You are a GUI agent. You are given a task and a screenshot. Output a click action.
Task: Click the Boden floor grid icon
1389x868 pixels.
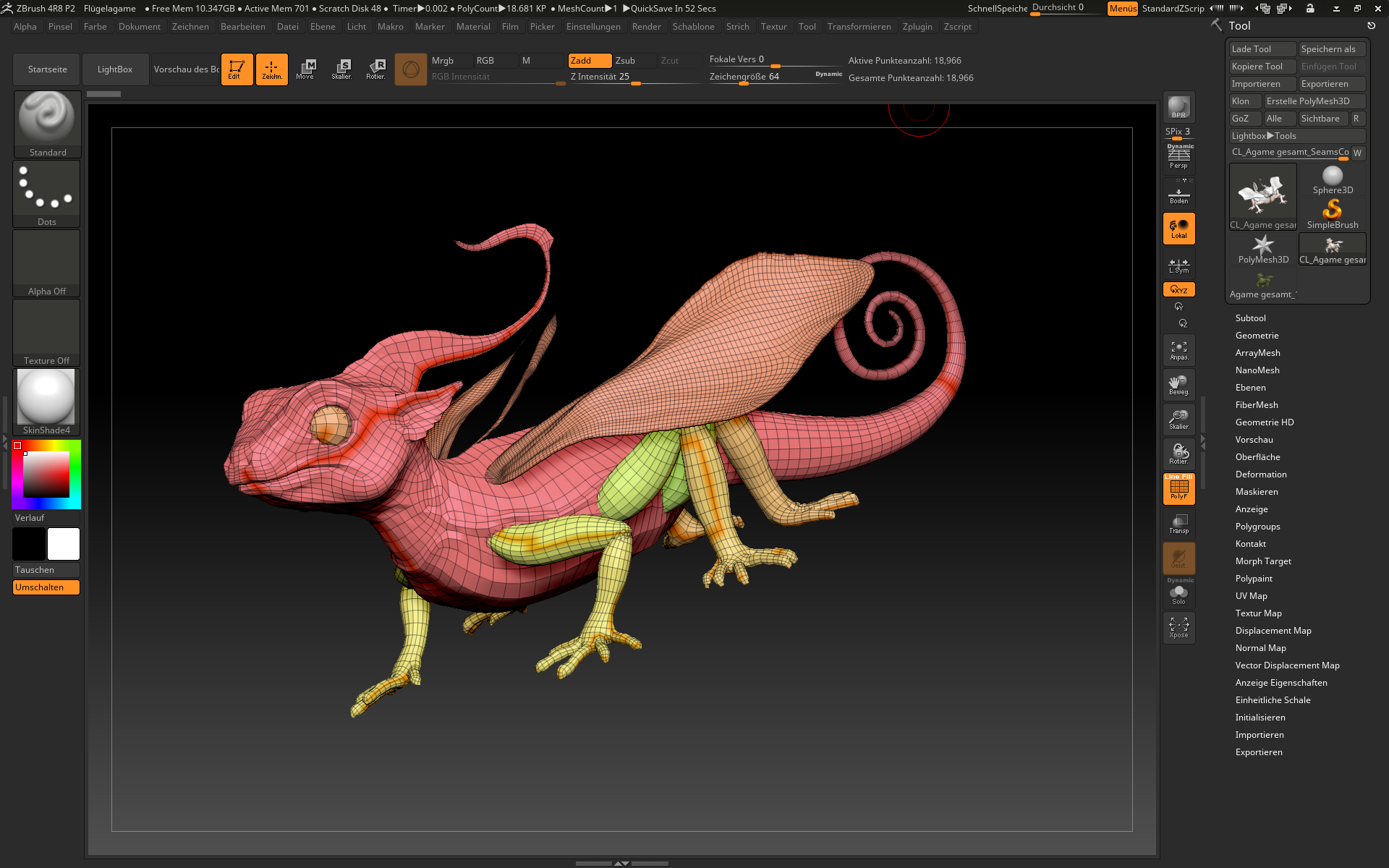coord(1178,195)
